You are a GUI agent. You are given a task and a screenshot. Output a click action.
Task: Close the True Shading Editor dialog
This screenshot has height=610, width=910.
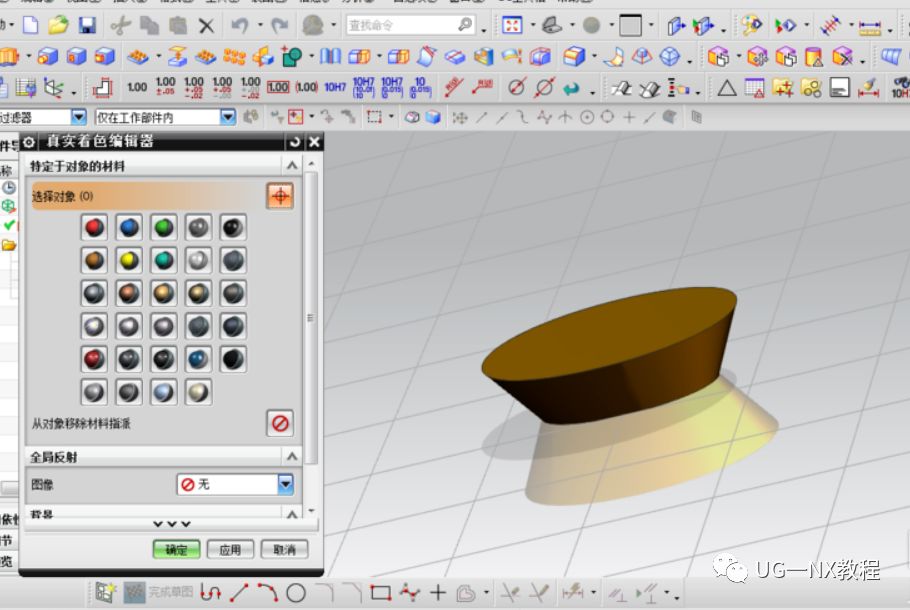click(x=314, y=142)
